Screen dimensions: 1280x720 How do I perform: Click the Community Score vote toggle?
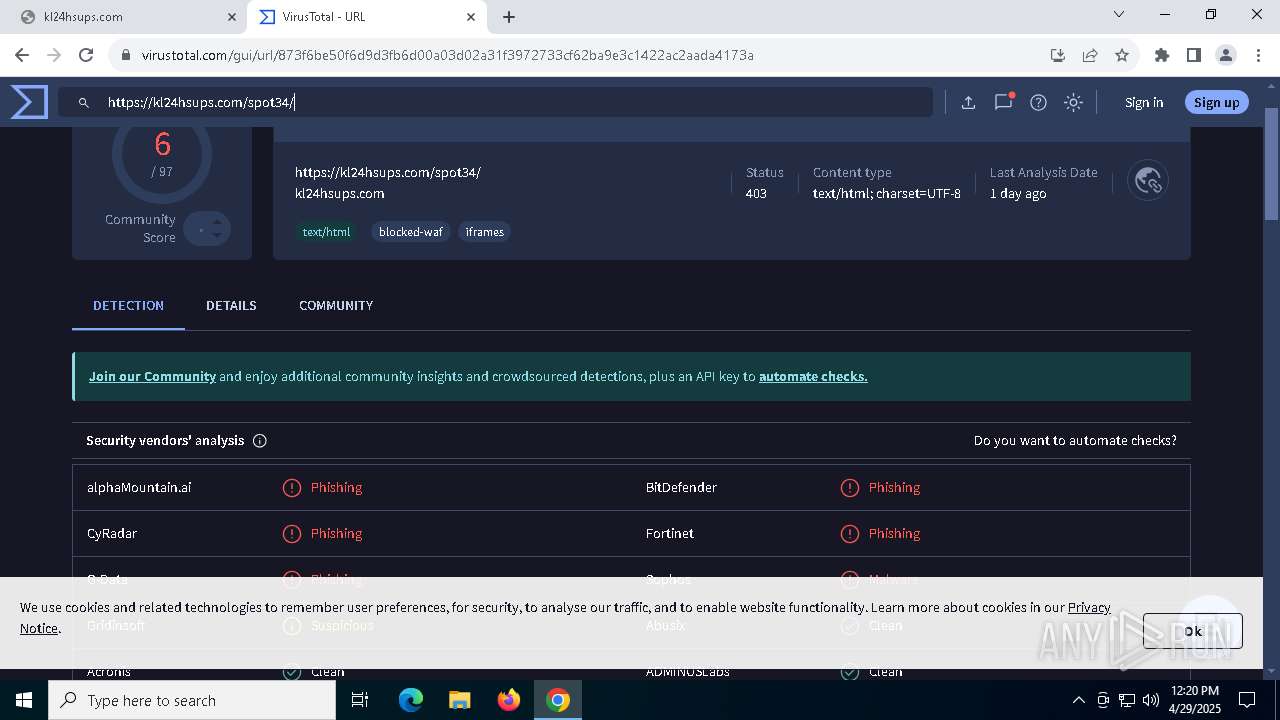click(x=207, y=229)
